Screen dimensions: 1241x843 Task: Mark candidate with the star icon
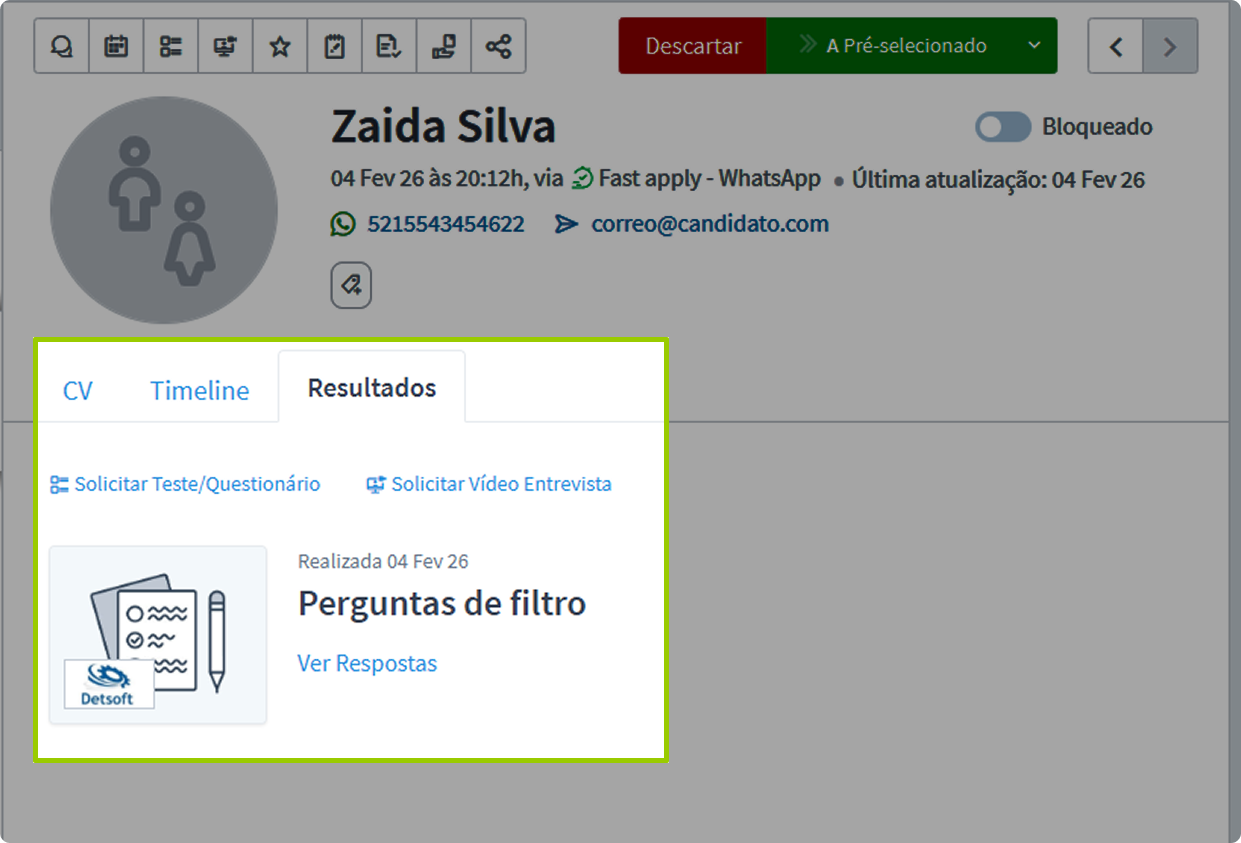(x=280, y=46)
